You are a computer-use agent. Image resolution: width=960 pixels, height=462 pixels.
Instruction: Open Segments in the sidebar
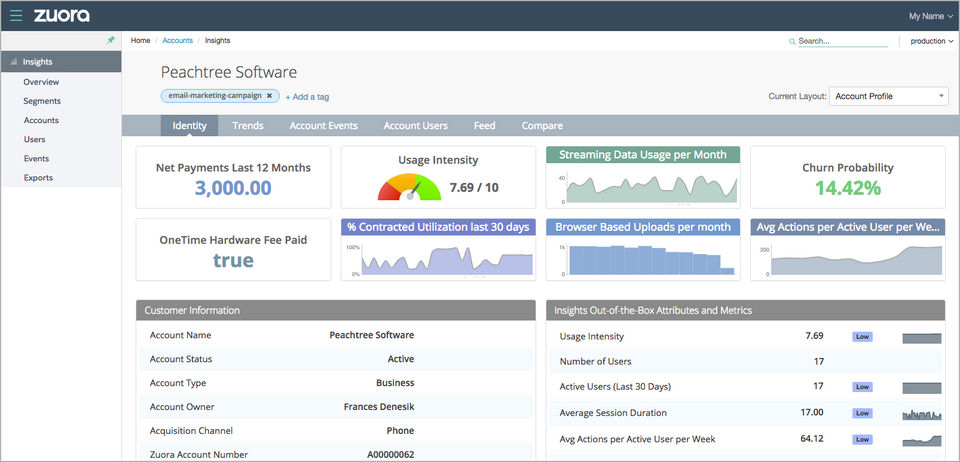42,101
